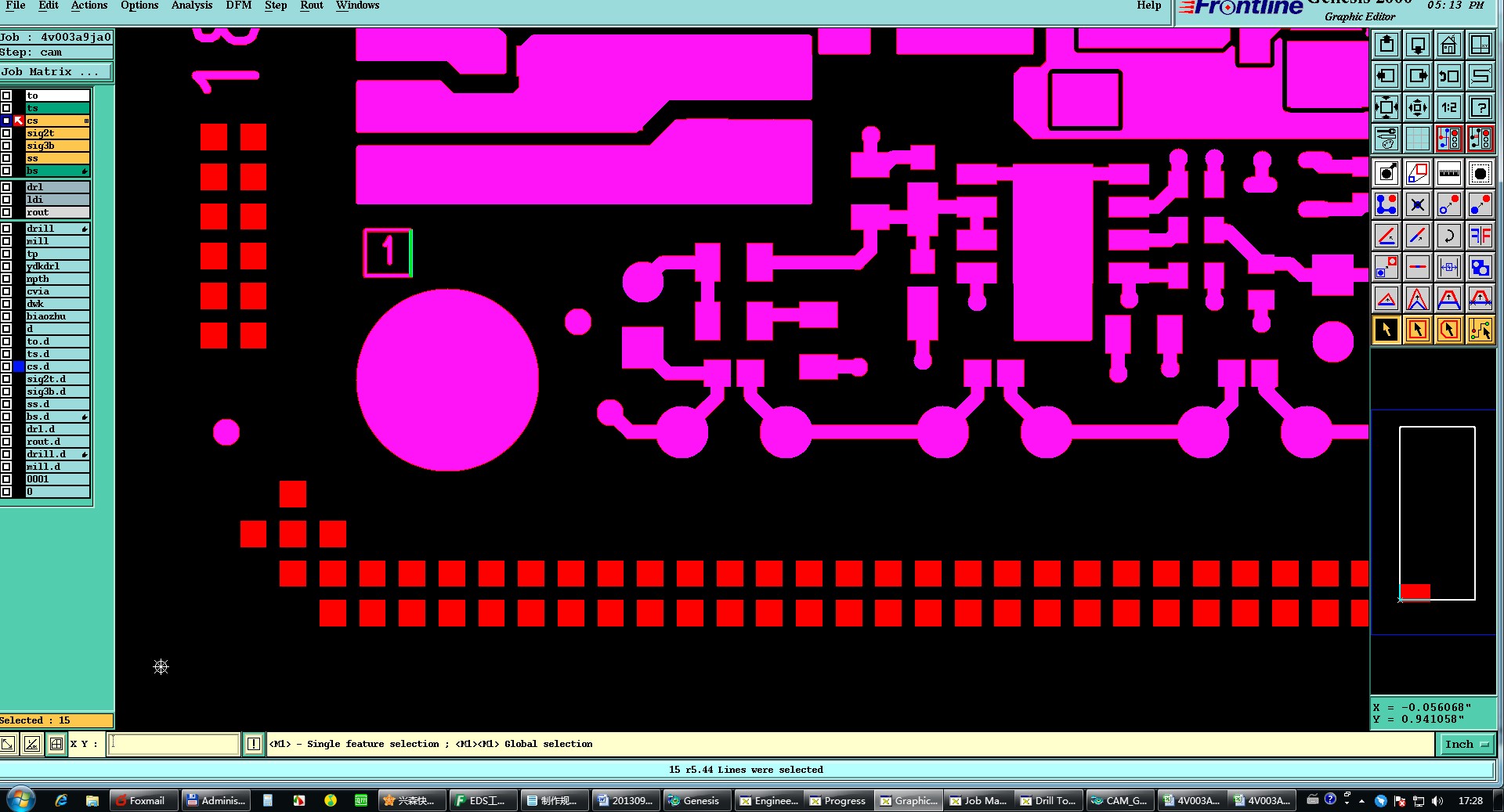Open Foxmail from the taskbar
Viewport: 1504px width, 812px height.
[x=143, y=800]
